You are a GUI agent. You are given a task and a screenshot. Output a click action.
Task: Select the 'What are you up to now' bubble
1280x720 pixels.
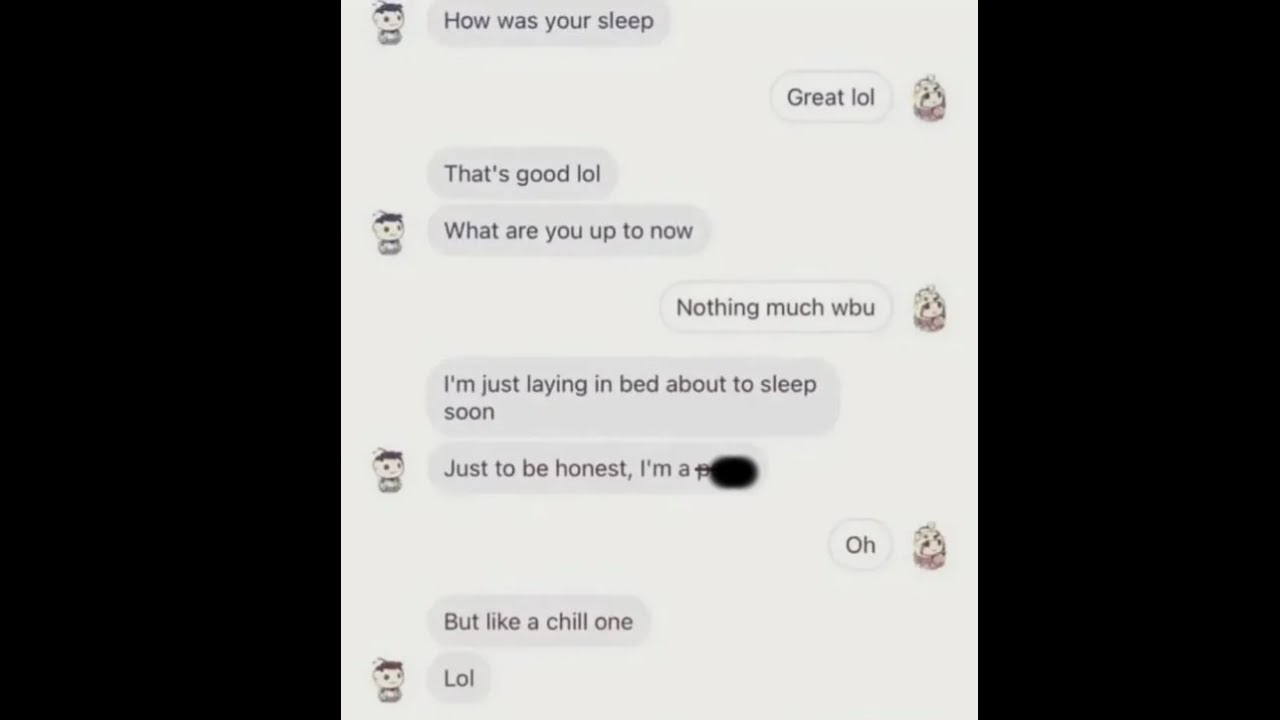568,231
